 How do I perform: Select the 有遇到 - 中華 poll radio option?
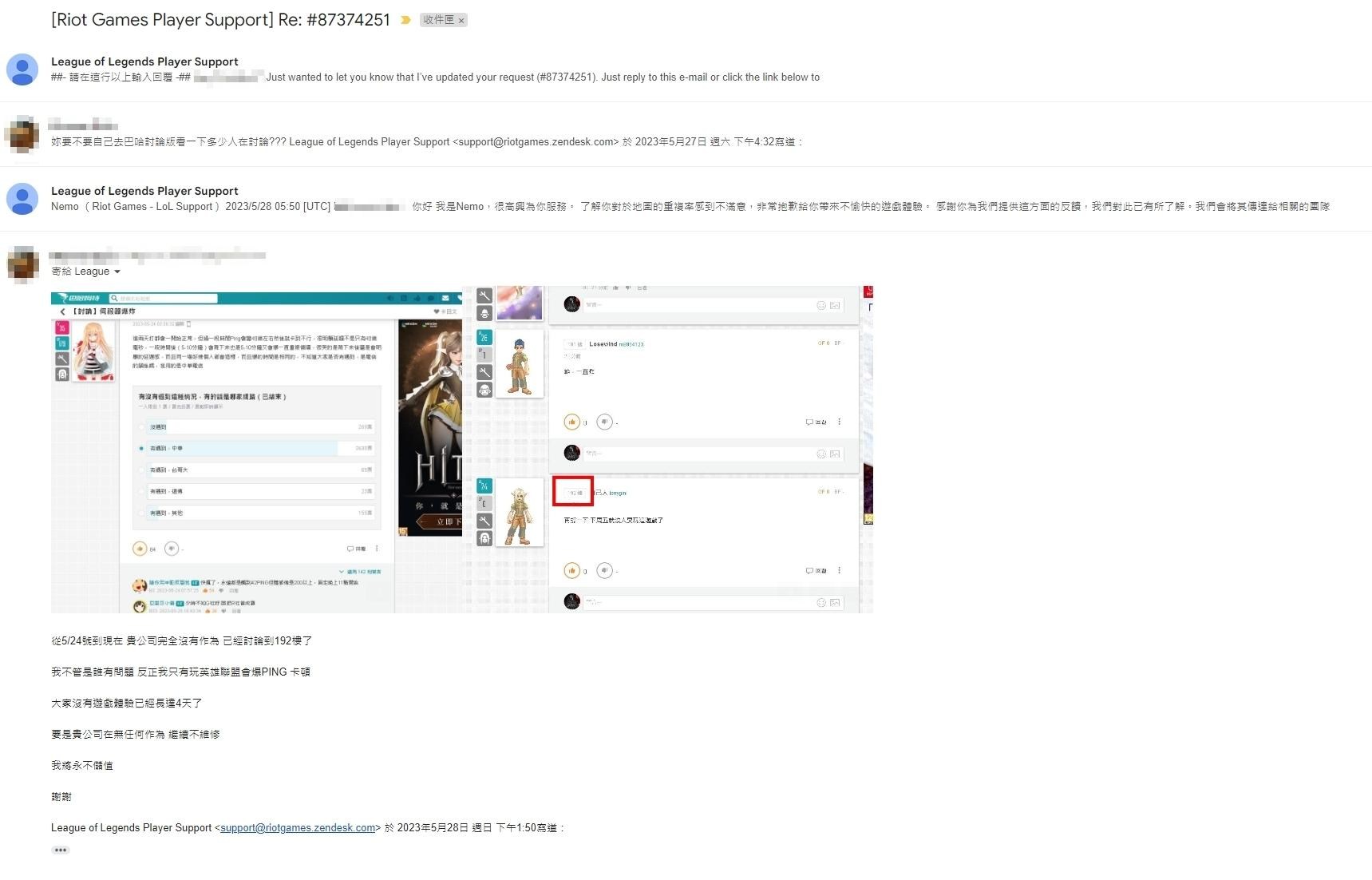point(142,449)
